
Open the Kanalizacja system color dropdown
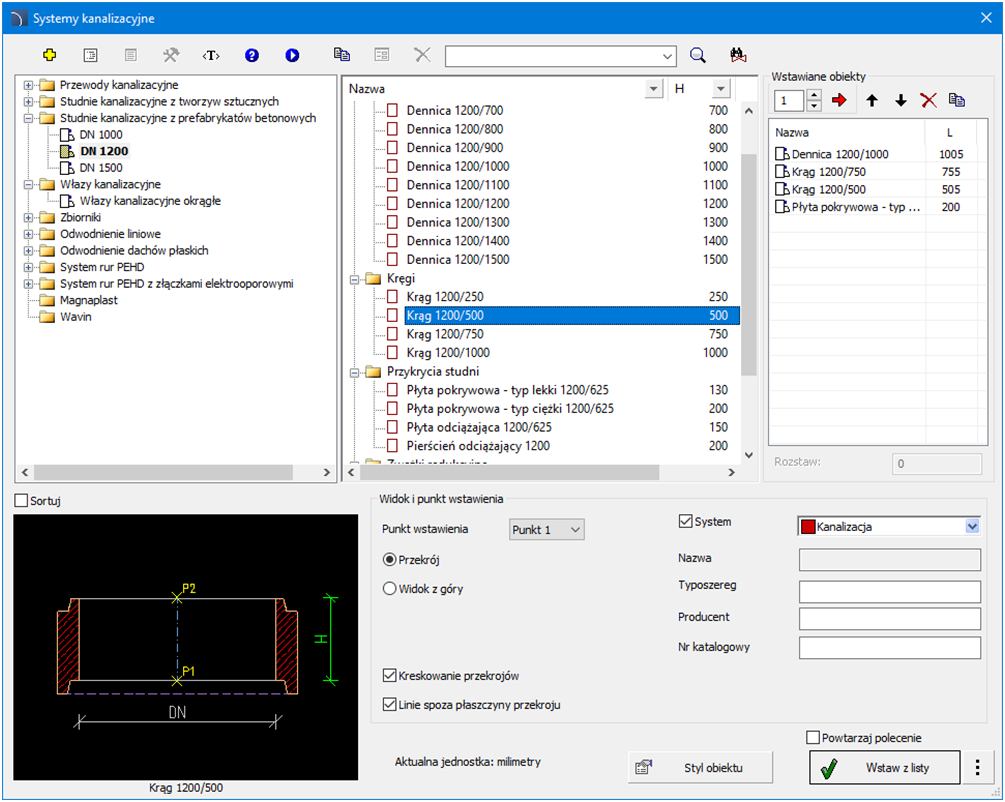(x=971, y=526)
